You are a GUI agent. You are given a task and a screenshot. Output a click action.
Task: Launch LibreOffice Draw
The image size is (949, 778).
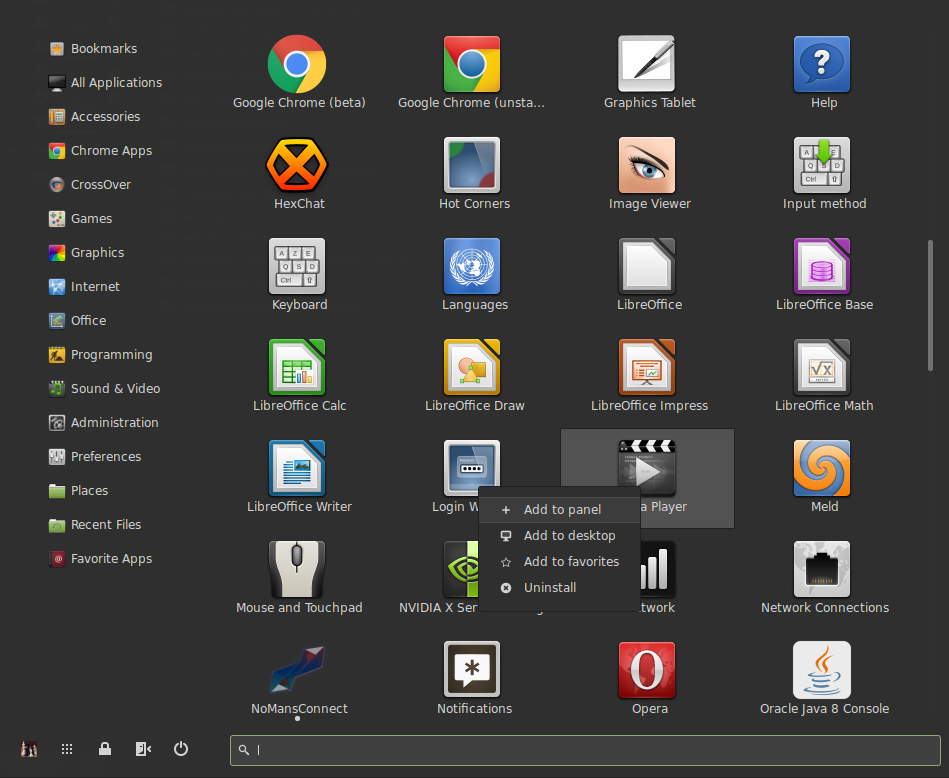pos(472,375)
